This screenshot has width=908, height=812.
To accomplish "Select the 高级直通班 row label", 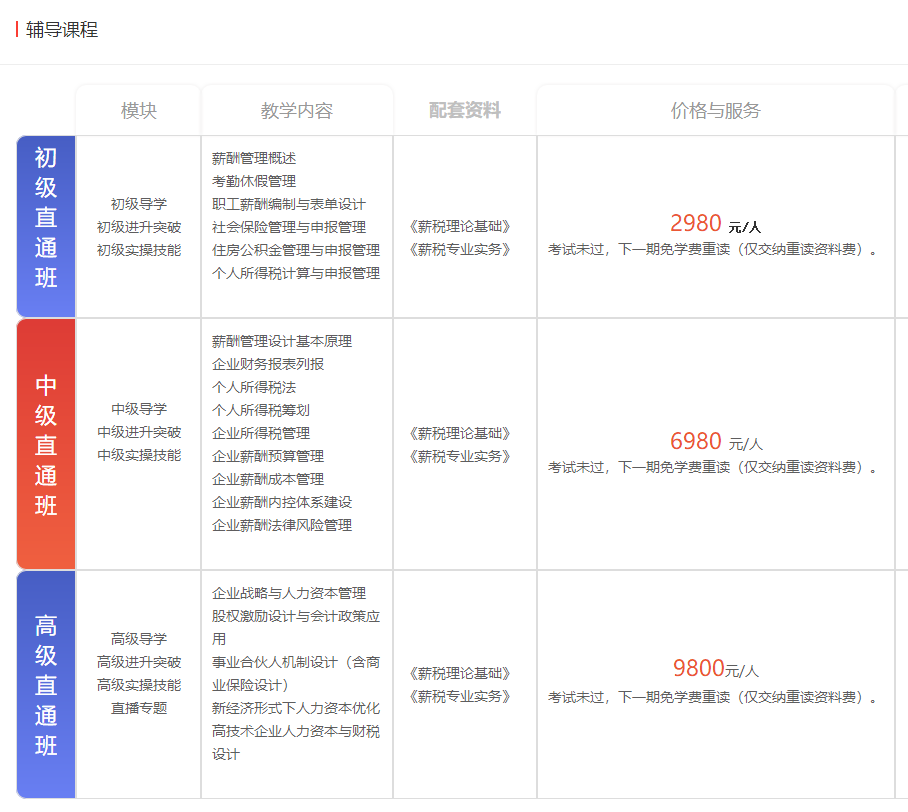I will (46, 685).
